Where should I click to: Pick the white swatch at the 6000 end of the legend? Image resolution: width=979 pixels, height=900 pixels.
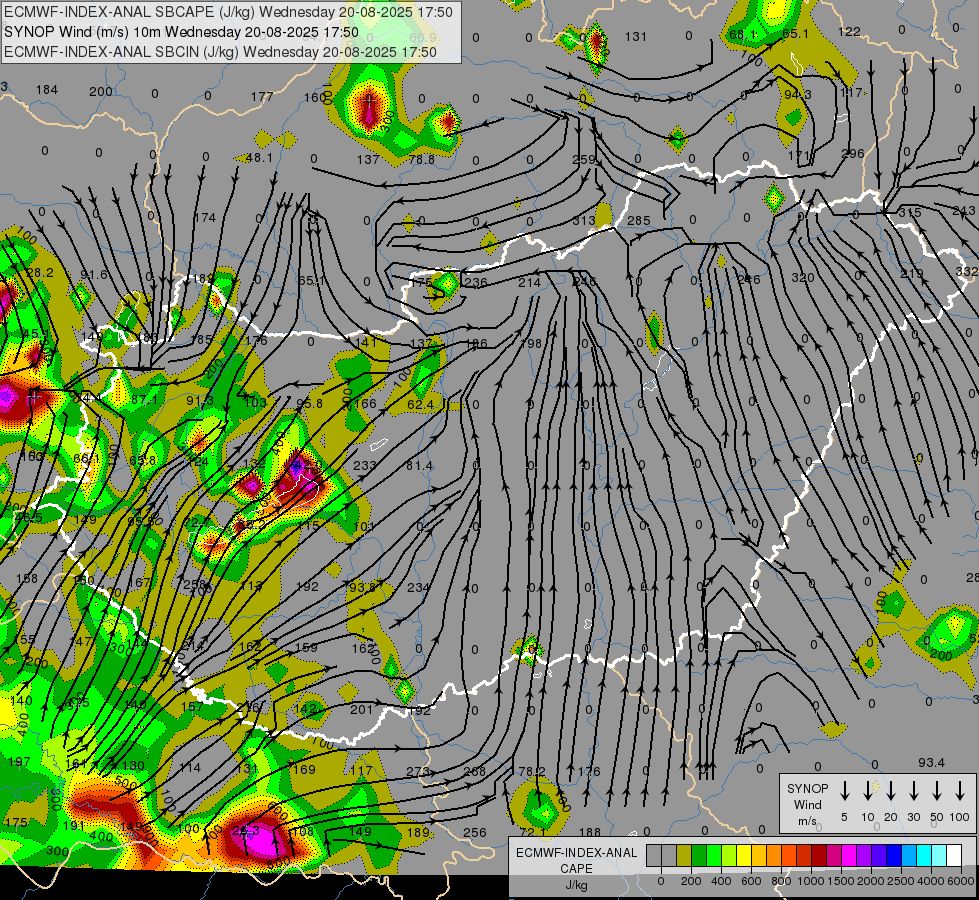(955, 856)
